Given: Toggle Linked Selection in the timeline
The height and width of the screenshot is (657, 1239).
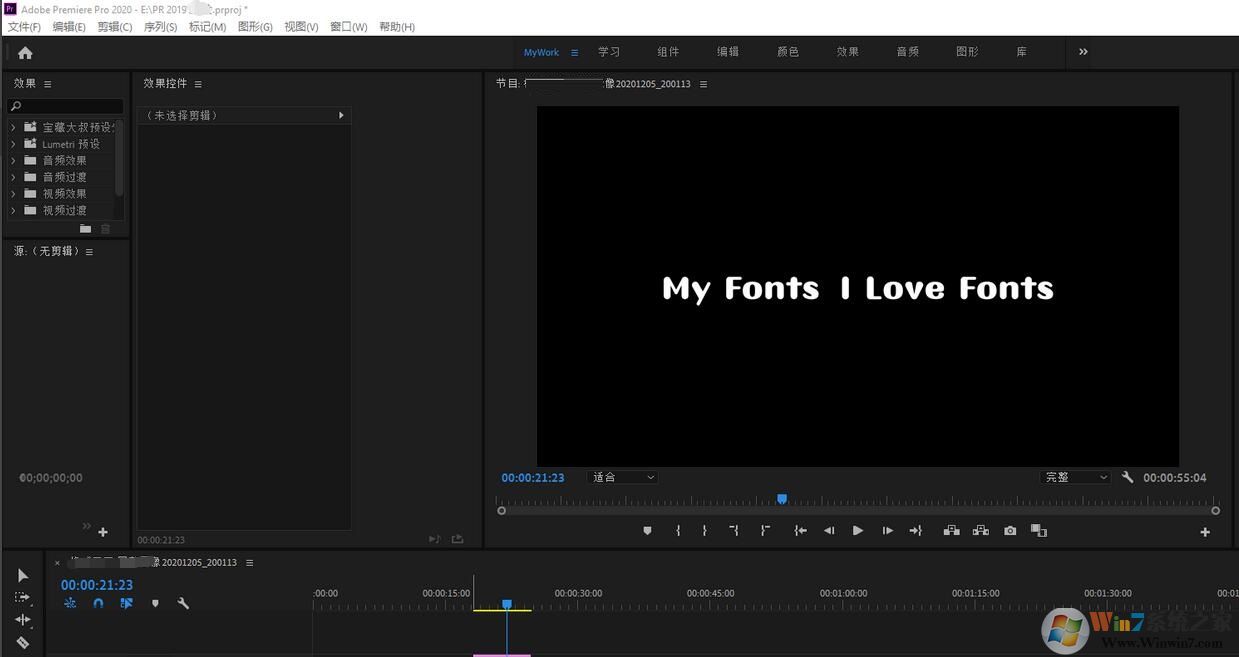Looking at the screenshot, I should click(126, 603).
